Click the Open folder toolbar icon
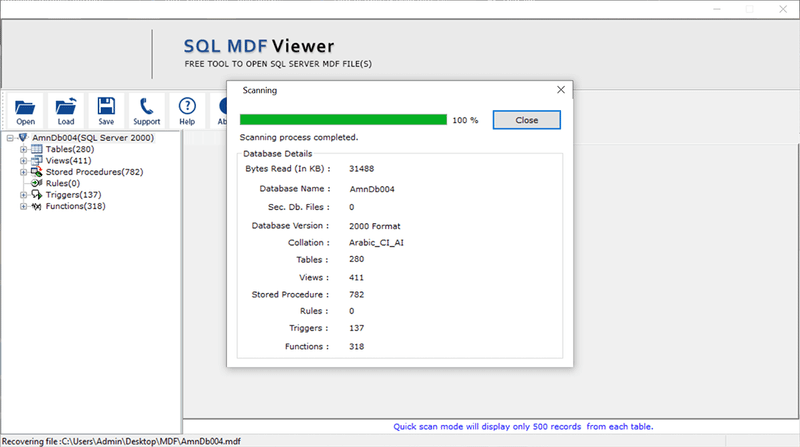This screenshot has width=800, height=447. coord(25,107)
